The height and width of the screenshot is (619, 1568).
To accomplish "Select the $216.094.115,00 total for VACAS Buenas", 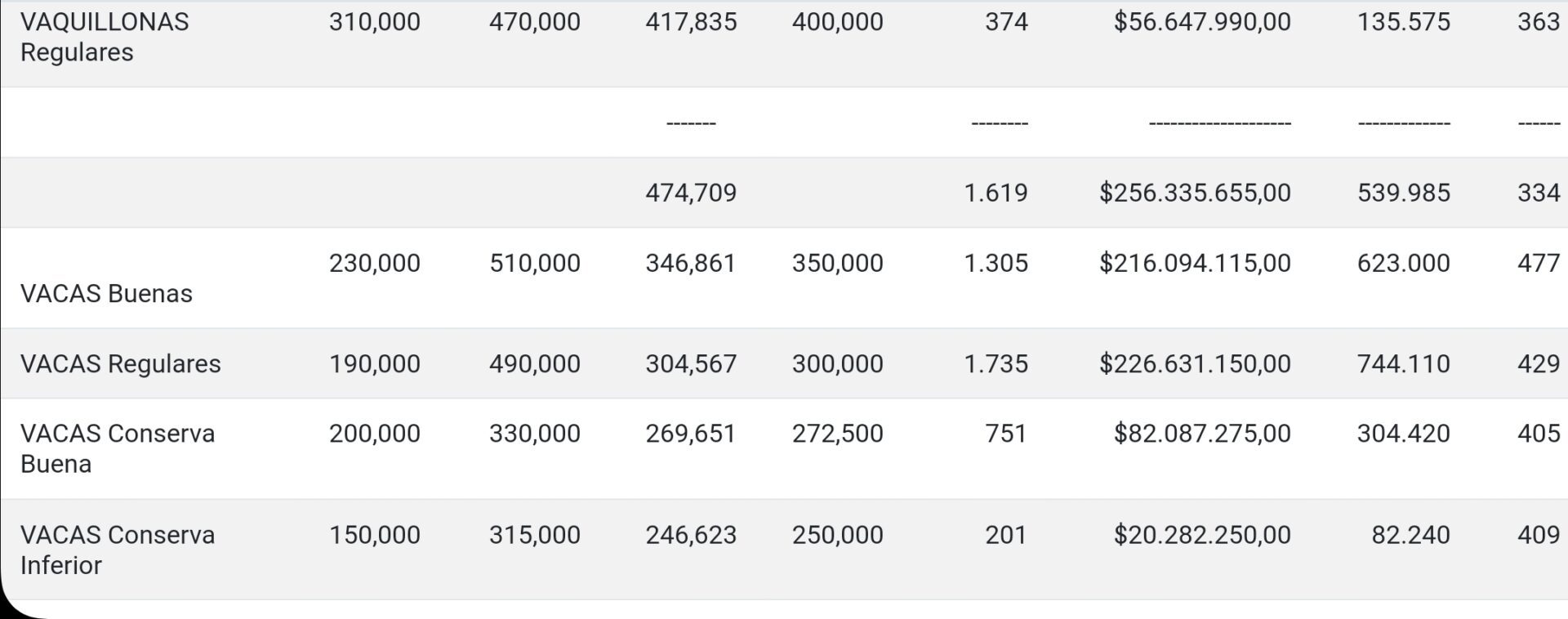I will [1194, 263].
